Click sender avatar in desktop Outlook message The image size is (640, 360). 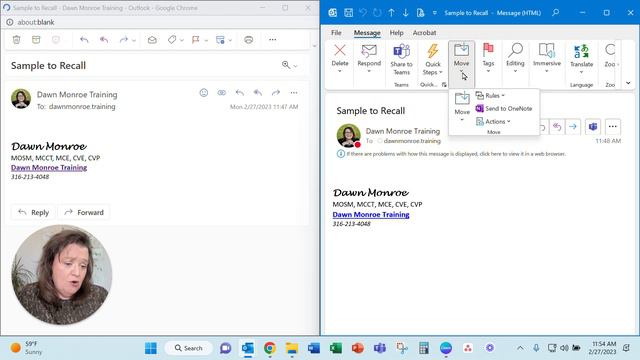tap(349, 136)
